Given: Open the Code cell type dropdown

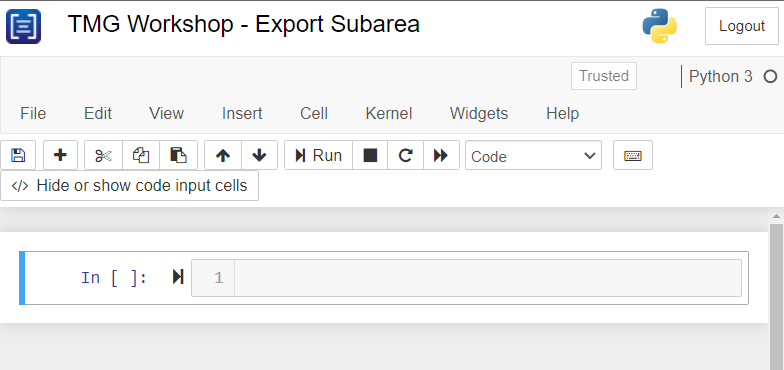Looking at the screenshot, I should pyautogui.click(x=534, y=156).
